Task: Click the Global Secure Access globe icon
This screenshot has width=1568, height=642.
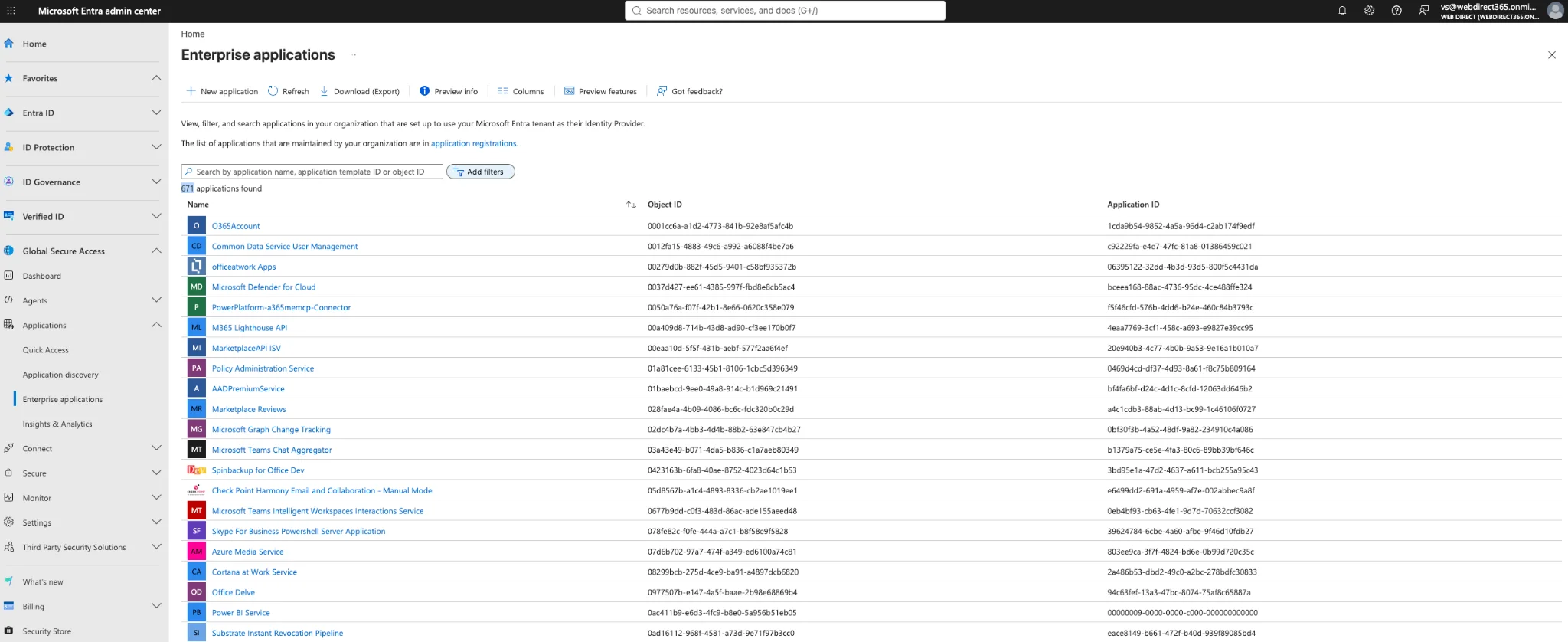Action: 9,251
